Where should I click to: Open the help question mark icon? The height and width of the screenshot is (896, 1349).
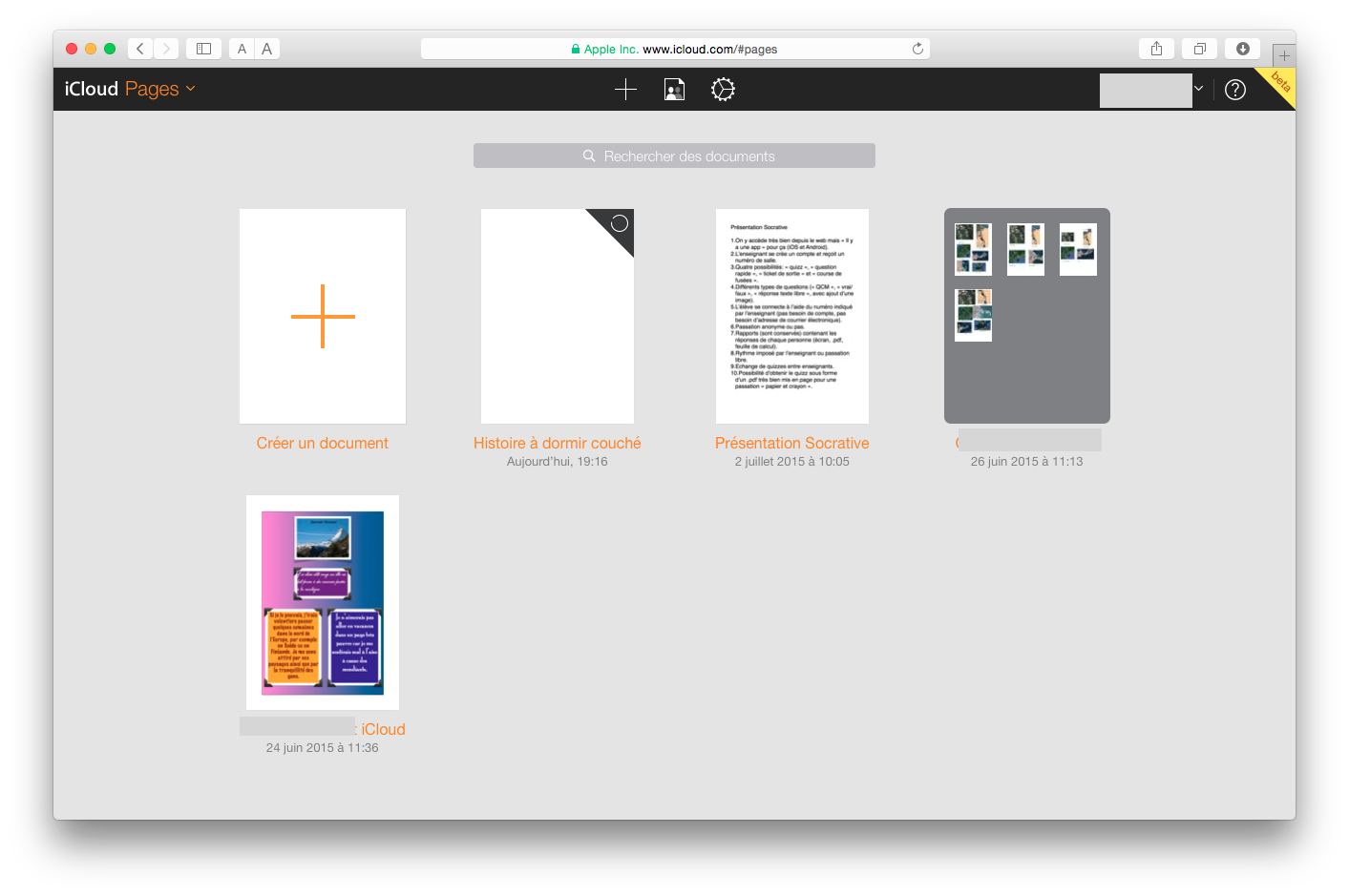1234,90
